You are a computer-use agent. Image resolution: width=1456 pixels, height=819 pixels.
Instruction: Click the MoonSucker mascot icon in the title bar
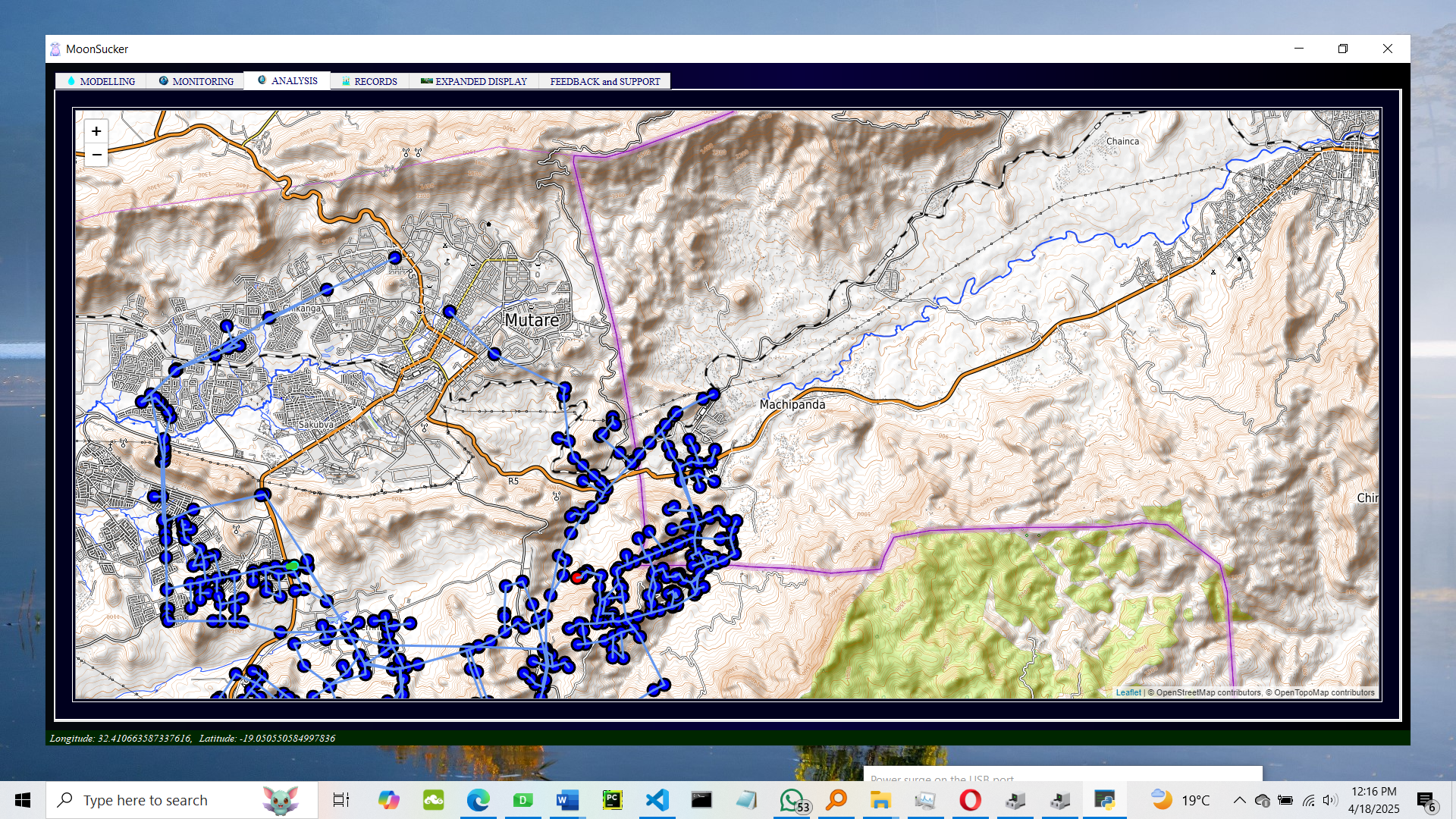[x=55, y=49]
